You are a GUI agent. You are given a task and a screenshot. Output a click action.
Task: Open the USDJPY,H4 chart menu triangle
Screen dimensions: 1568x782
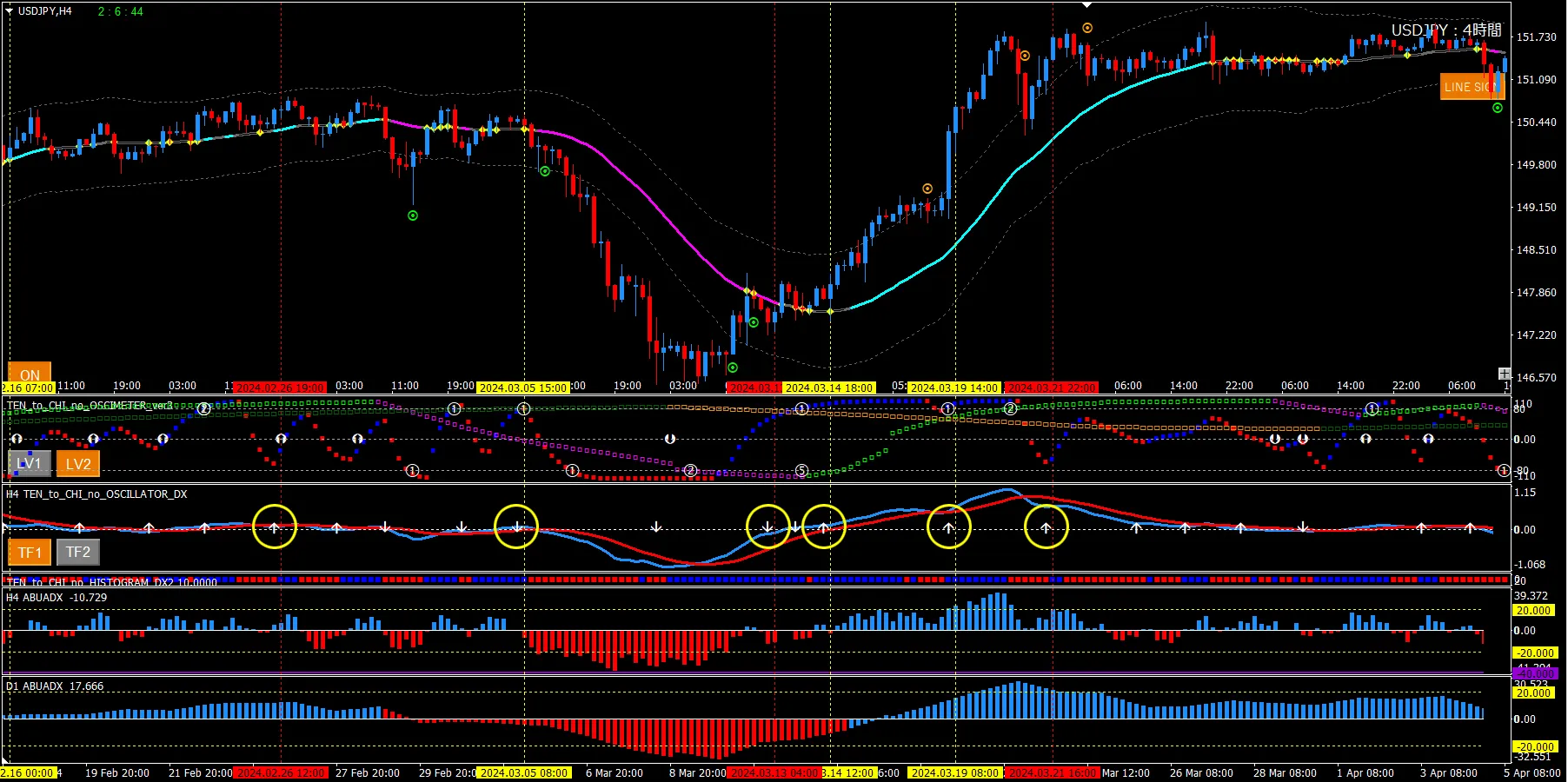click(10, 11)
